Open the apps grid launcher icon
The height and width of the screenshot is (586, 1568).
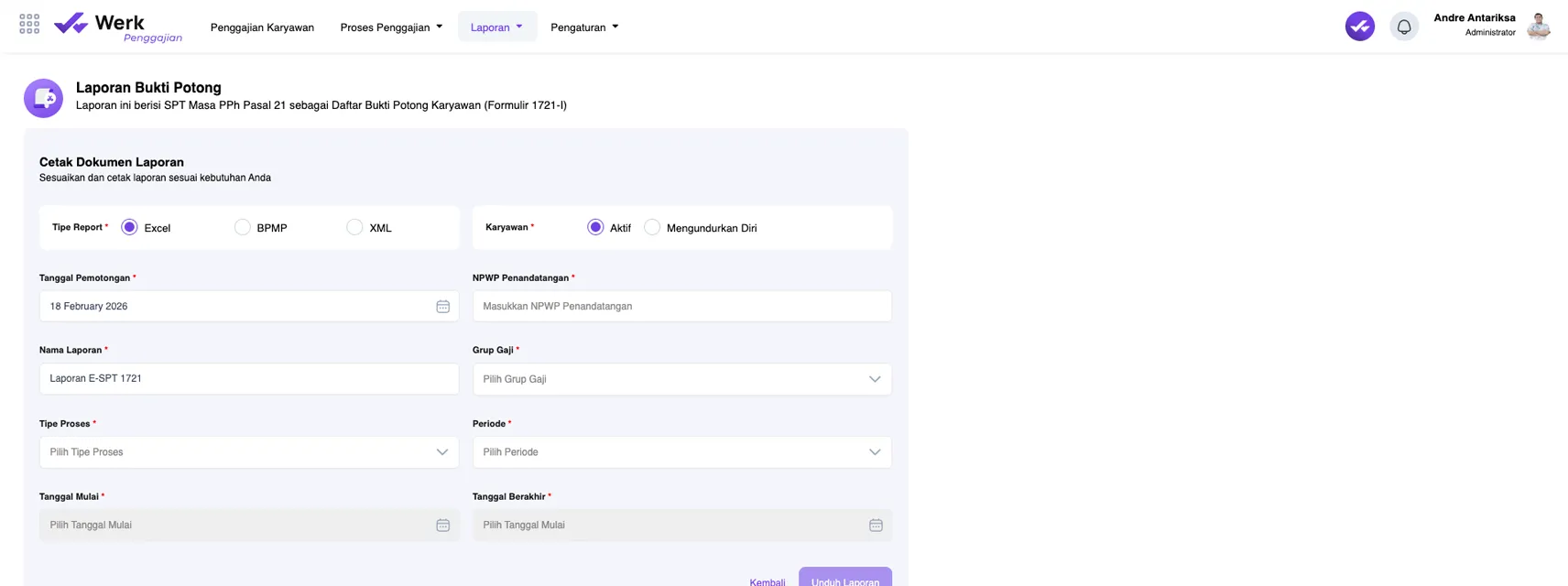tap(29, 24)
